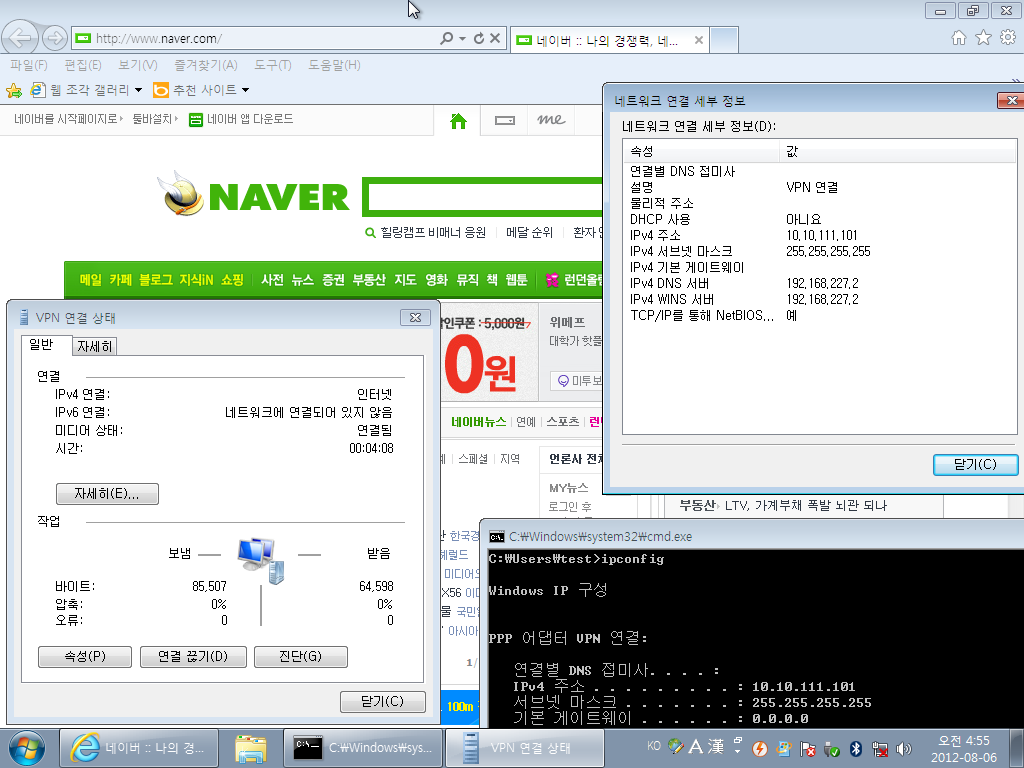This screenshot has height=768, width=1024.
Task: Close VPN status with 닫기(C) button
Action: [x=383, y=701]
